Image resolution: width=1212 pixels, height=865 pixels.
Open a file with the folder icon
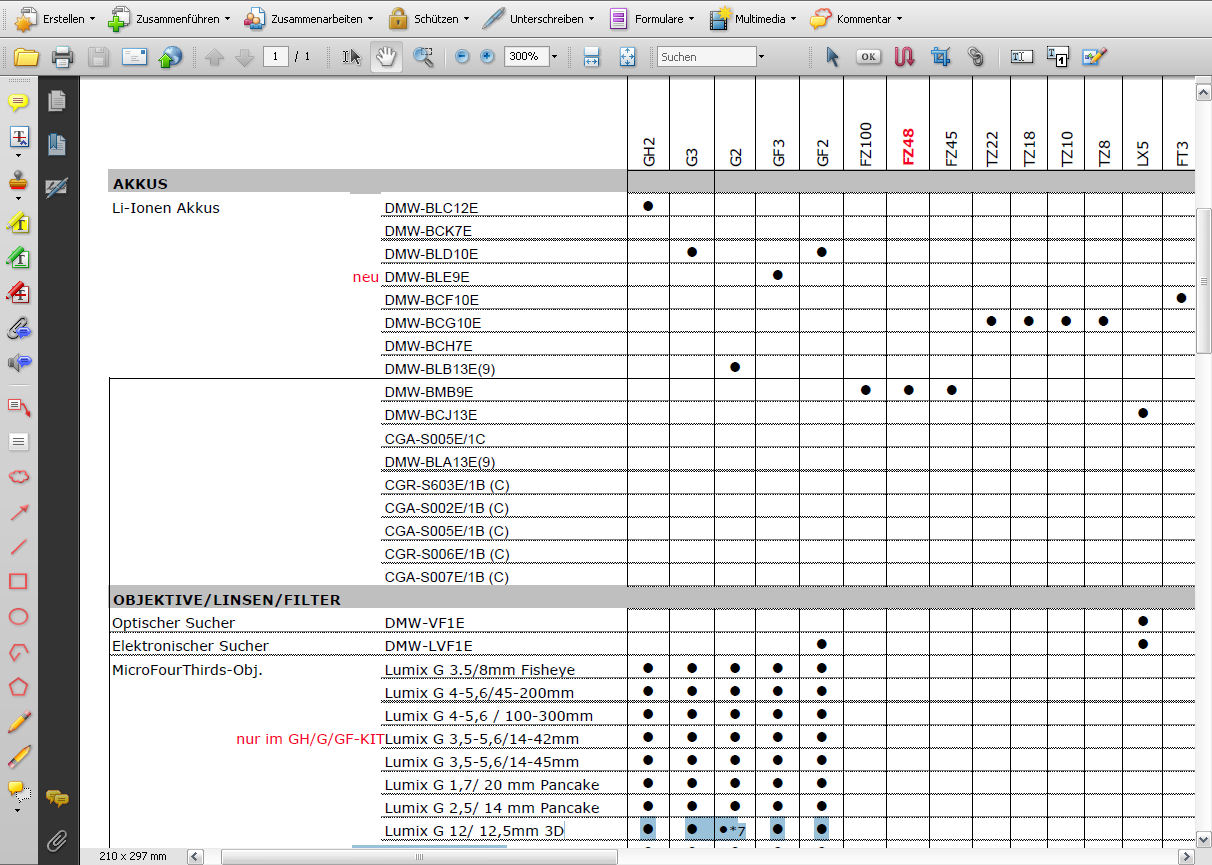(x=26, y=57)
